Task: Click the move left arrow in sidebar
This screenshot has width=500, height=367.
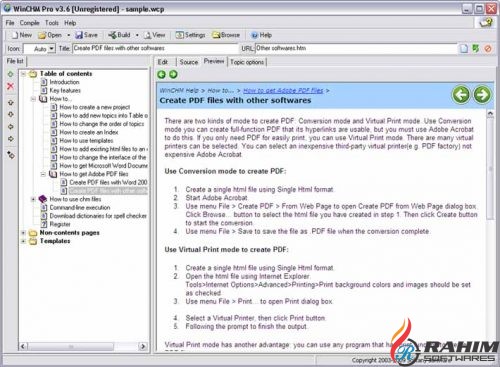Action: 11,127
